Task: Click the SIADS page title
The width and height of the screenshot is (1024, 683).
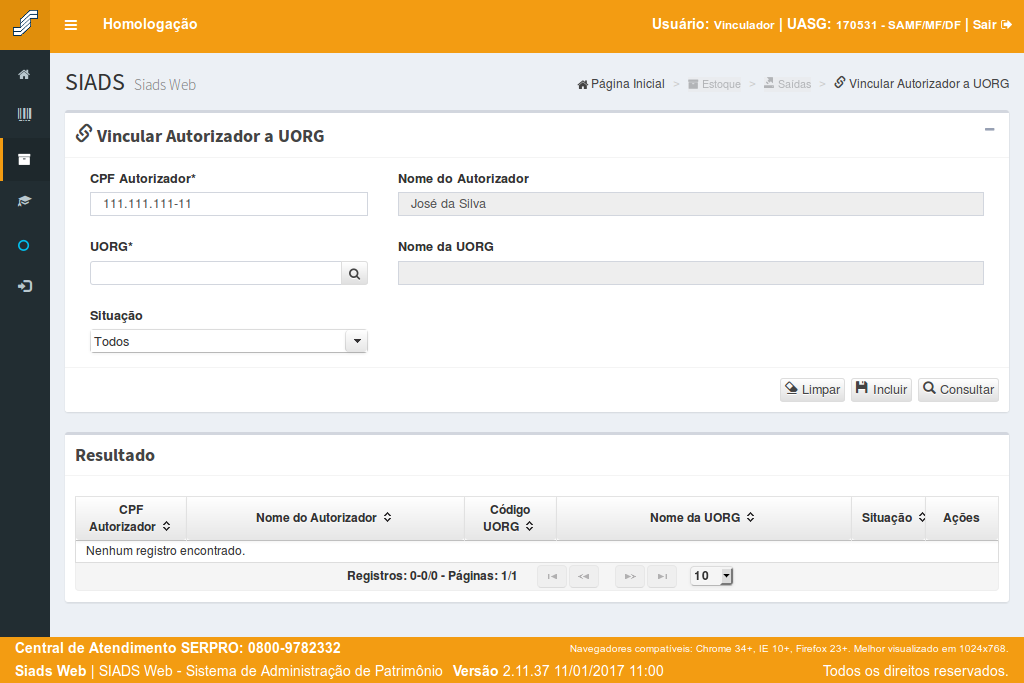Action: pyautogui.click(x=95, y=83)
